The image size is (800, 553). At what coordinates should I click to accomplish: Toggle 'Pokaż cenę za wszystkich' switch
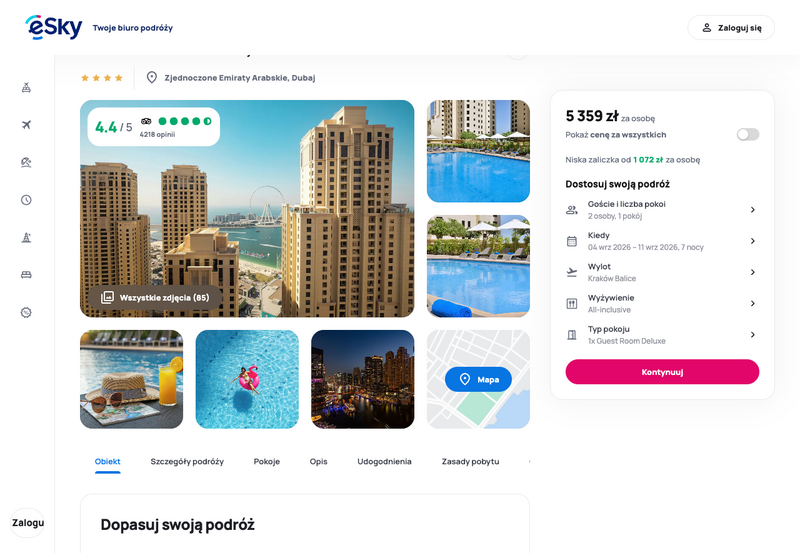point(747,135)
